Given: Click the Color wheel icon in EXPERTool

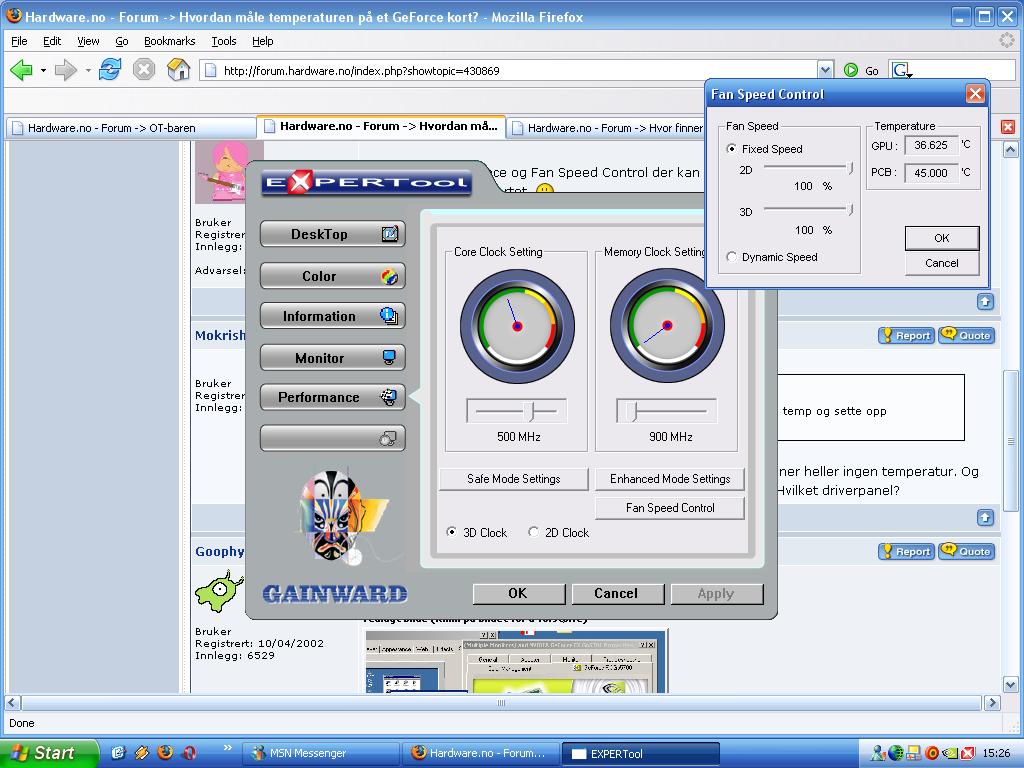Looking at the screenshot, I should pos(389,276).
